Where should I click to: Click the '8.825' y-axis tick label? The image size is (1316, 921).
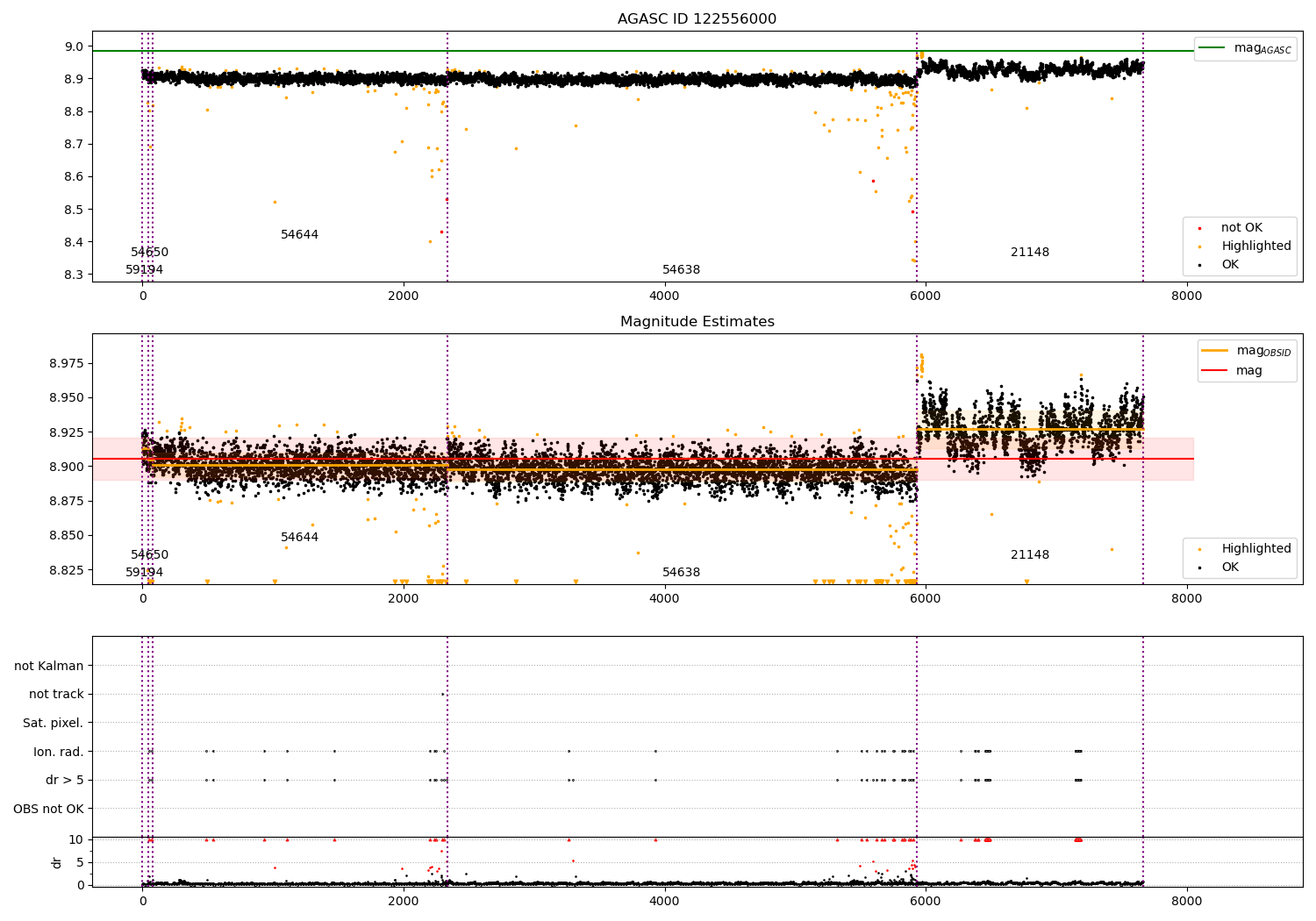[68, 570]
